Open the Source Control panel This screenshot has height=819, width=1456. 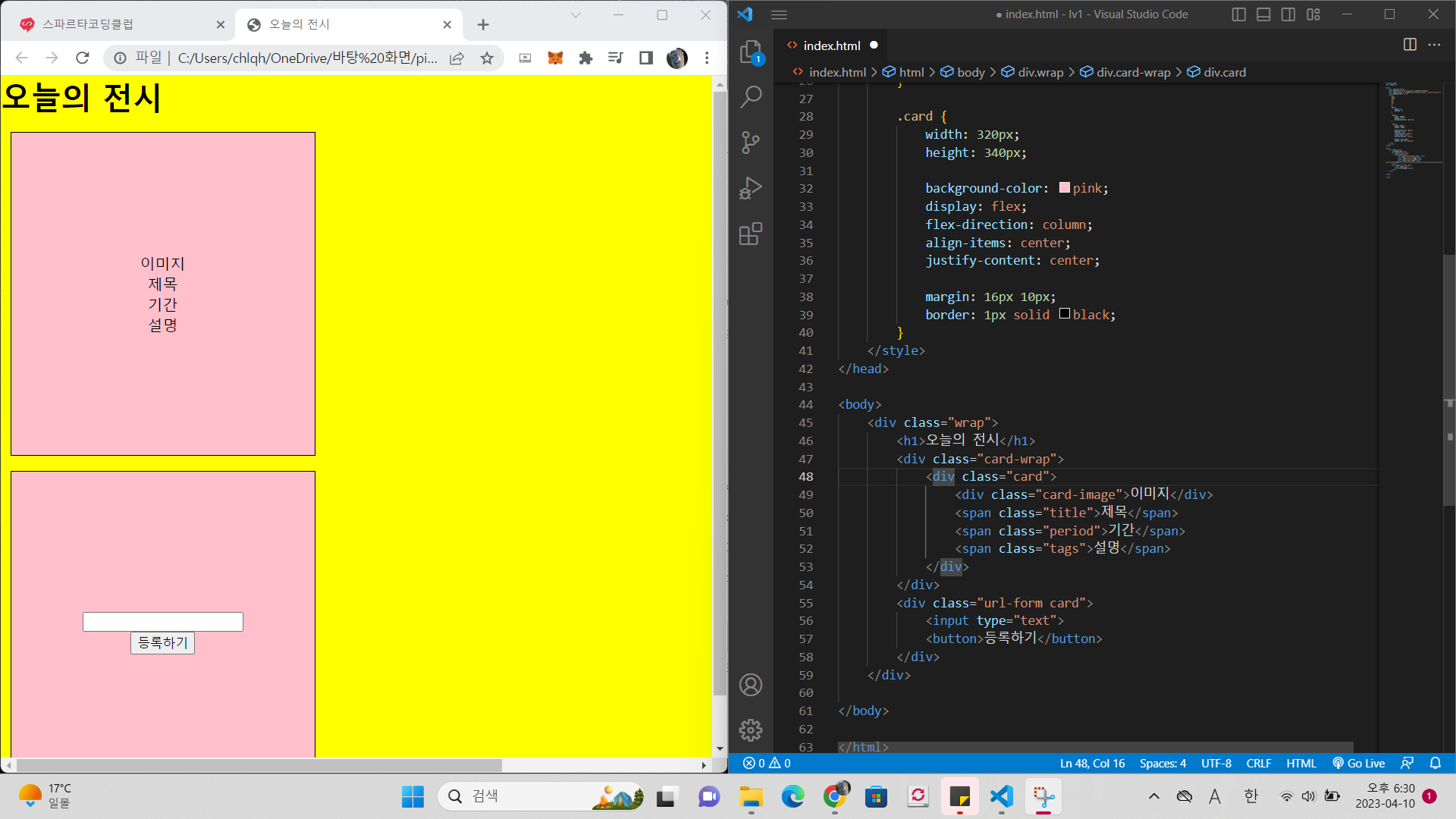click(x=751, y=143)
